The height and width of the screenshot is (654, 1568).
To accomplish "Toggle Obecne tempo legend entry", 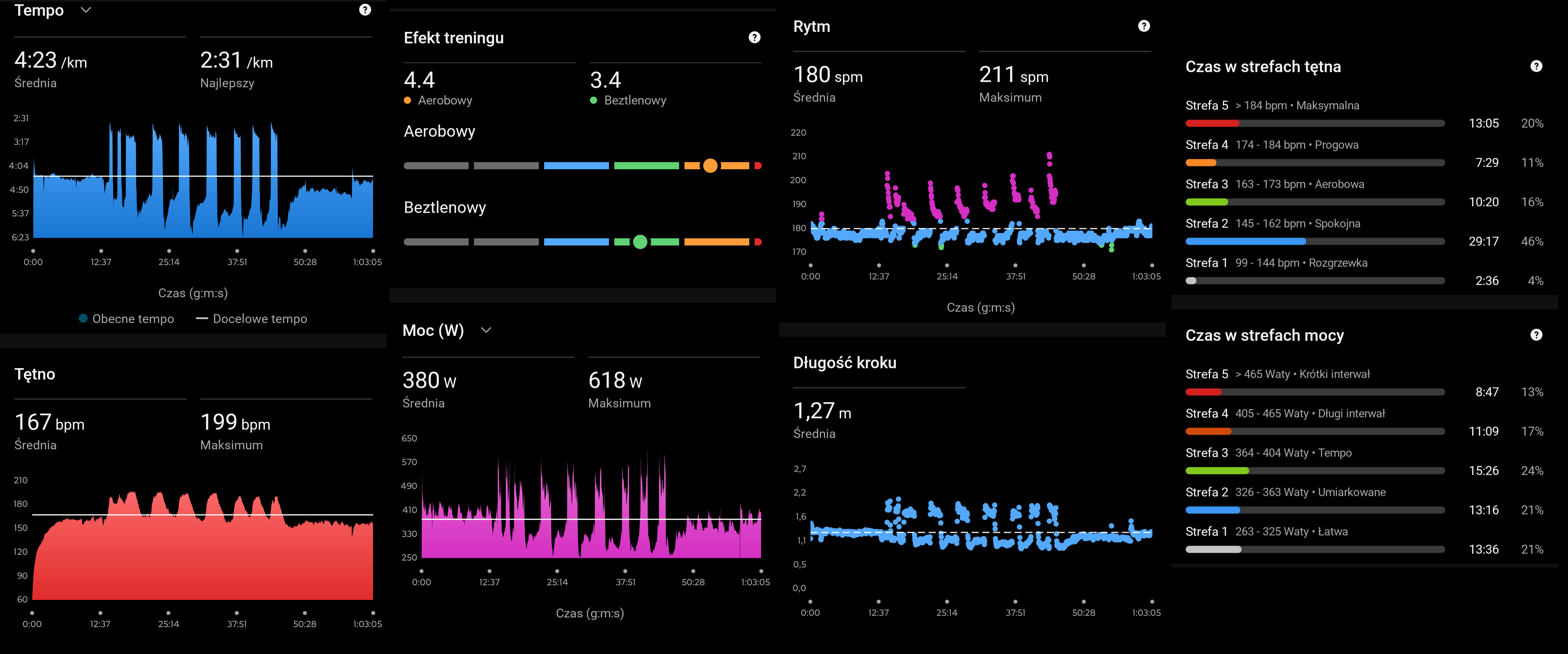I will [127, 319].
